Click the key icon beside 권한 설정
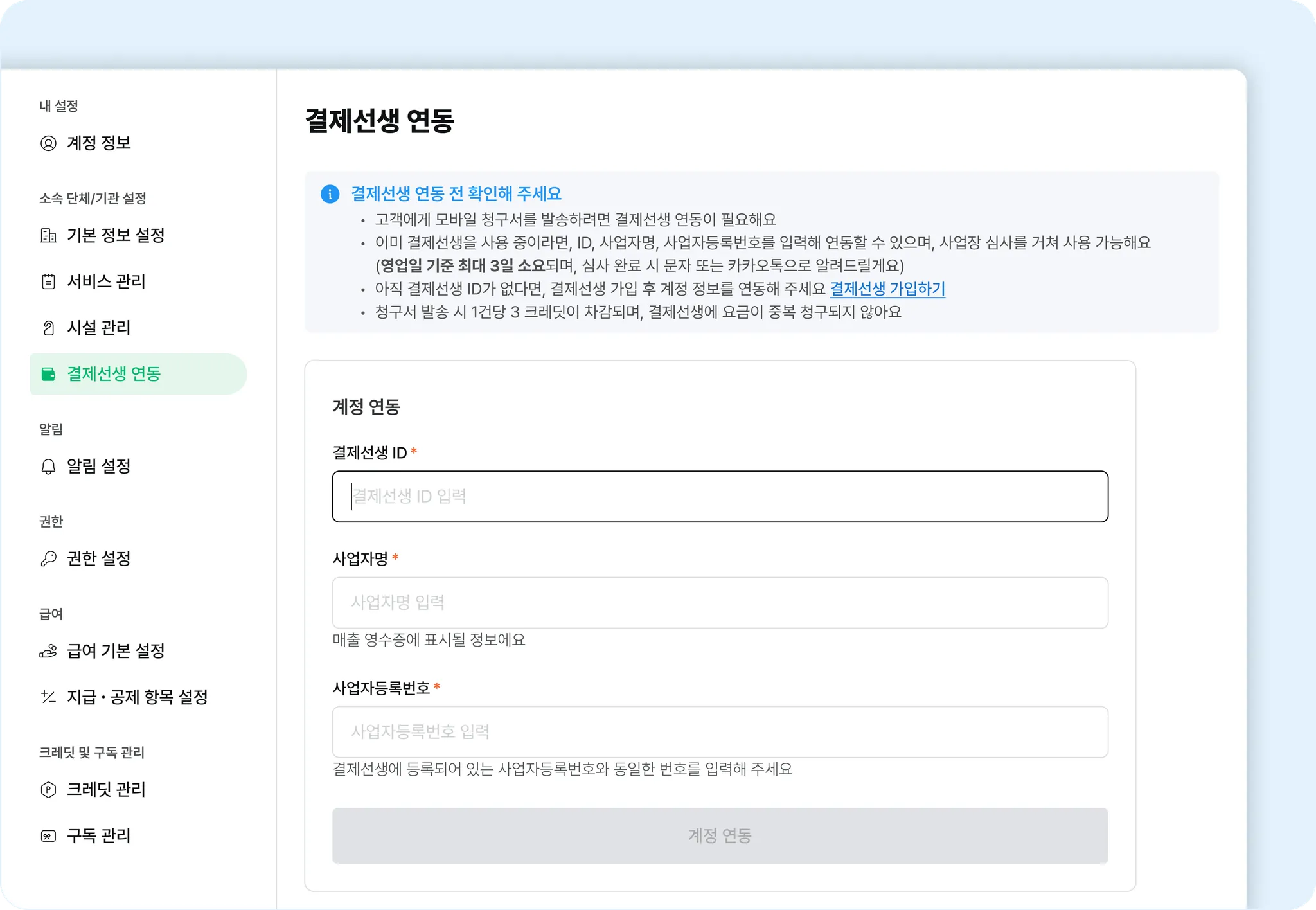This screenshot has height=910, width=1316. point(48,558)
